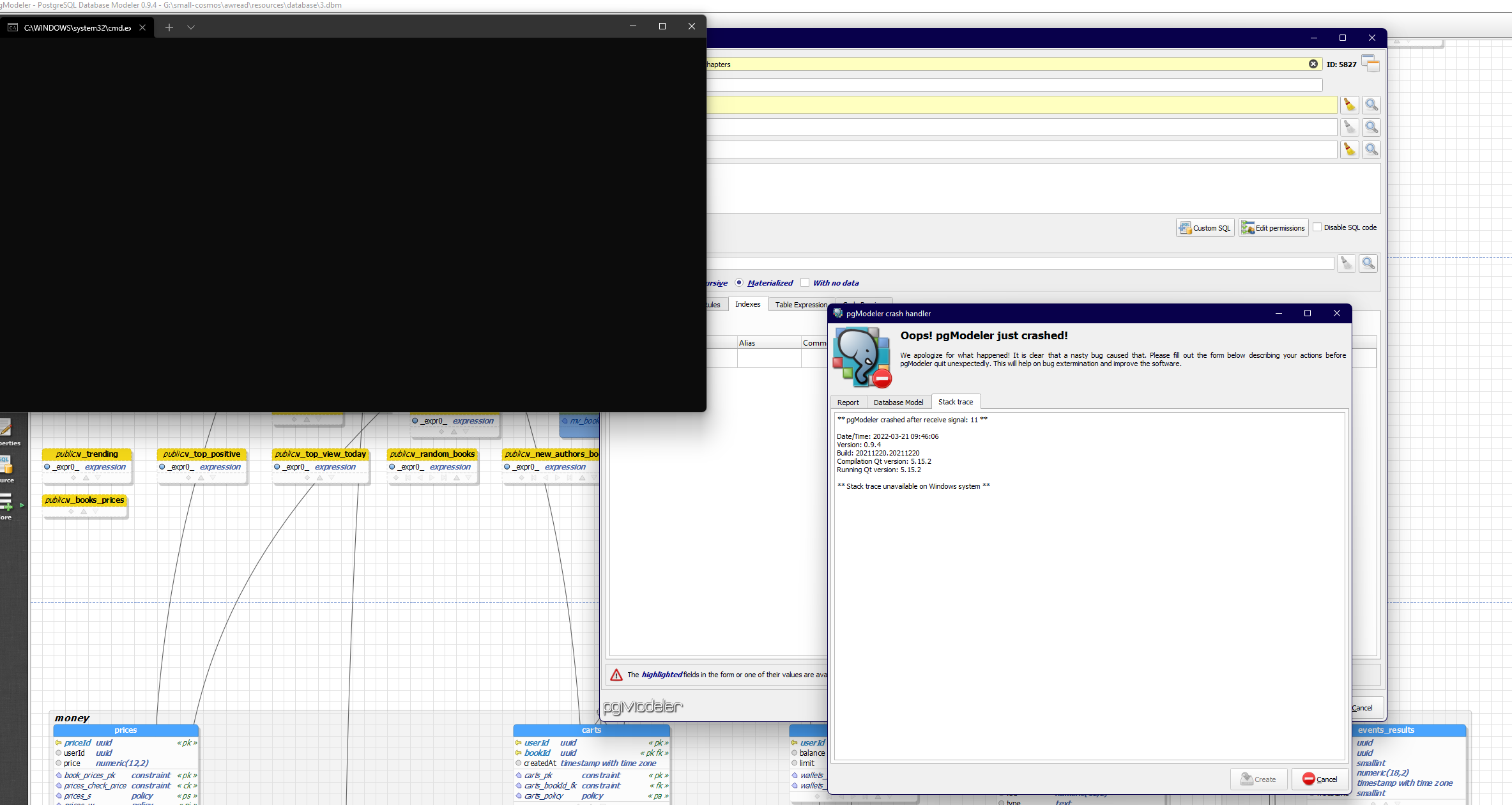The width and height of the screenshot is (1512, 805).
Task: Click the Create button in the crash handler
Action: (x=1258, y=779)
